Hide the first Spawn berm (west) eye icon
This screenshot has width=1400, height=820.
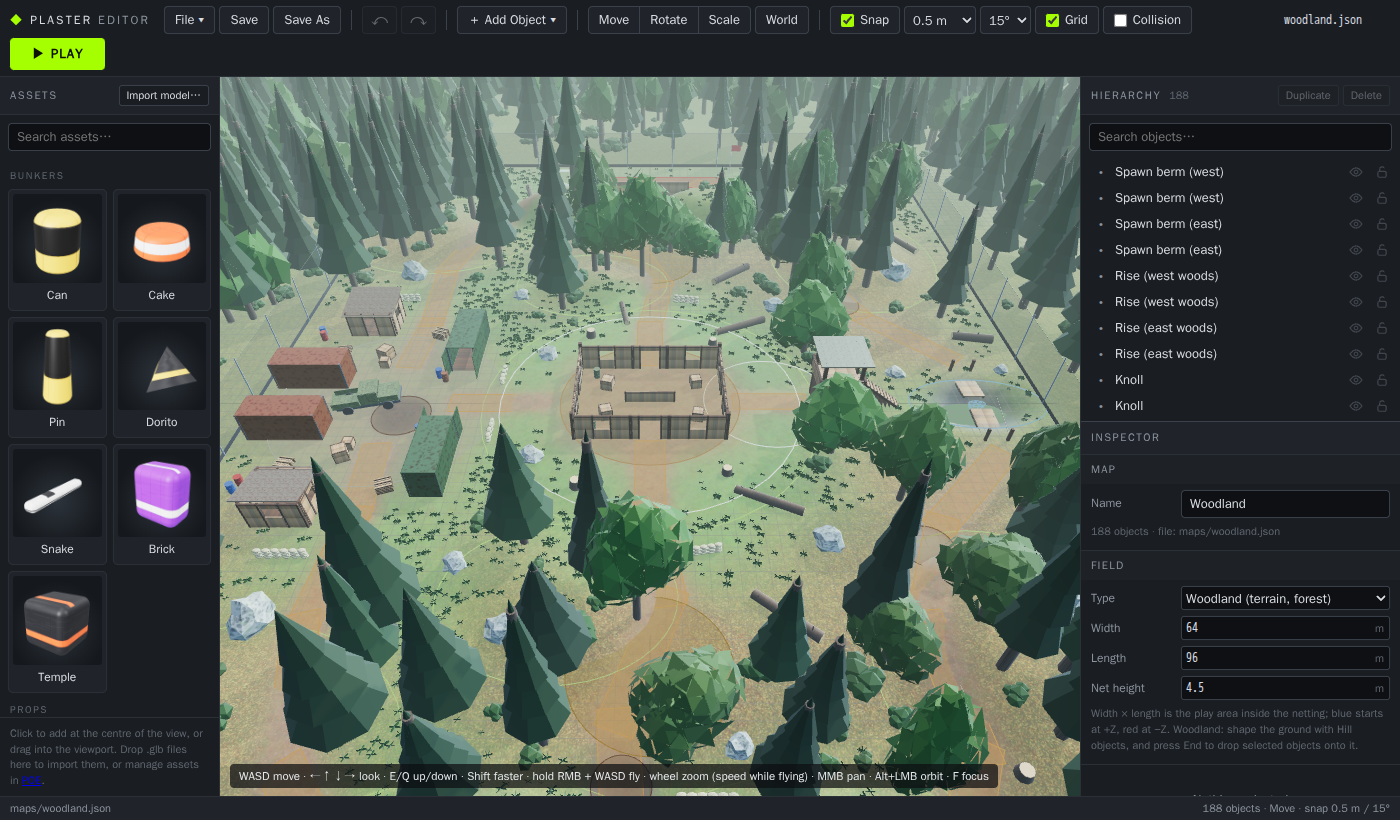pyautogui.click(x=1356, y=172)
